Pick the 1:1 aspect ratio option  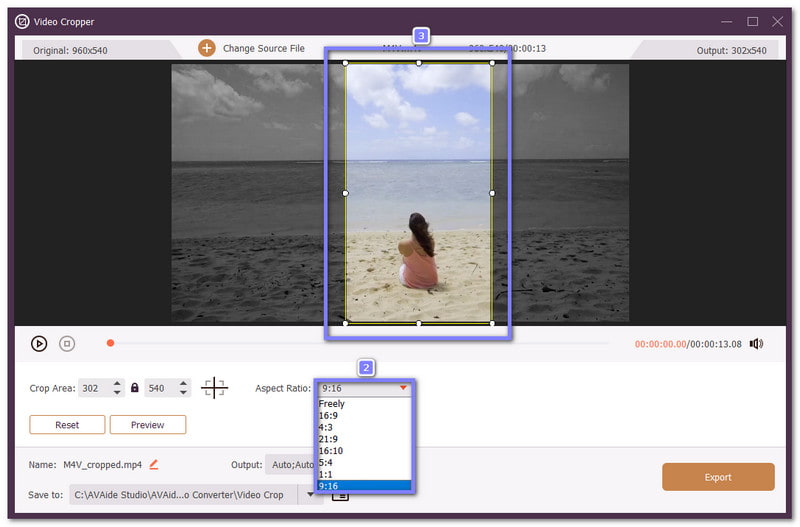pos(325,474)
